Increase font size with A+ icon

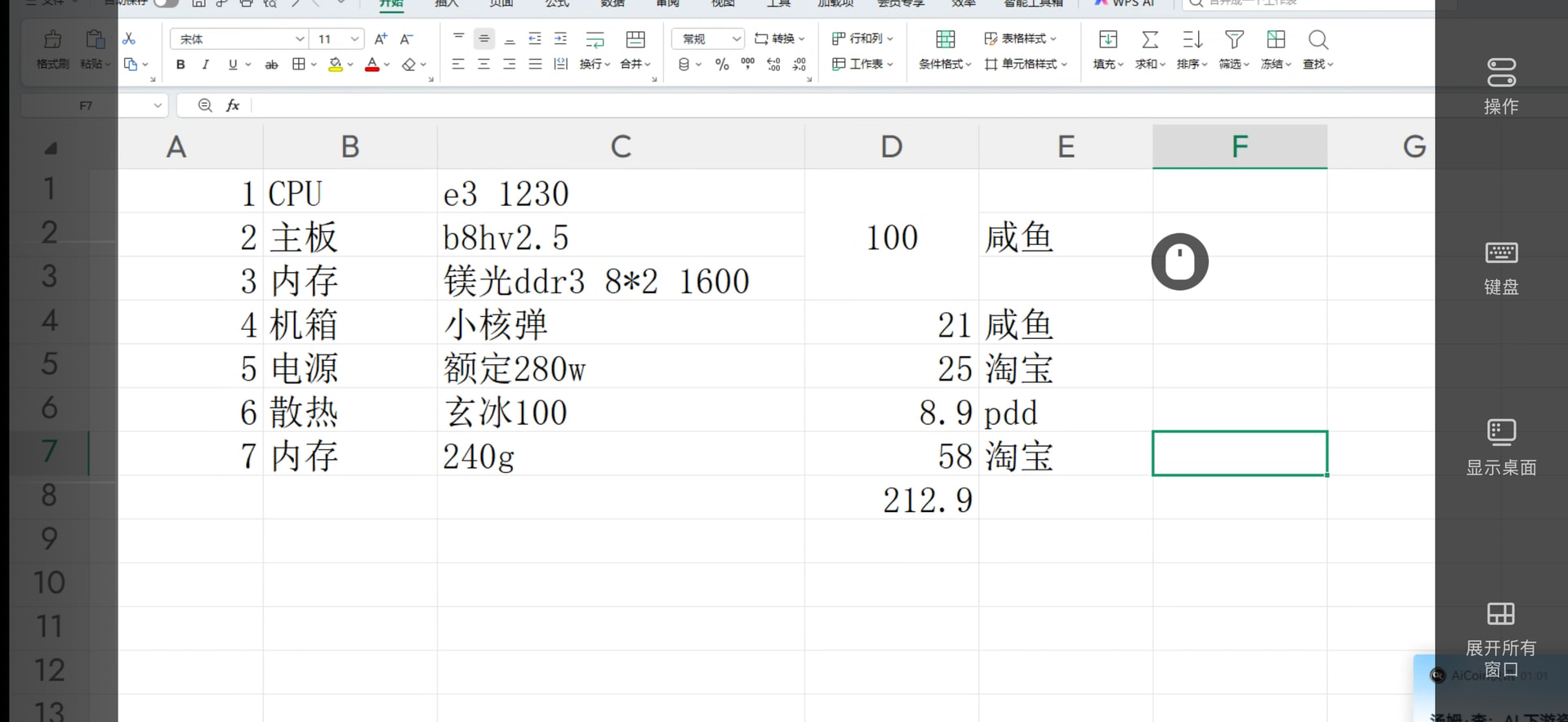[381, 38]
